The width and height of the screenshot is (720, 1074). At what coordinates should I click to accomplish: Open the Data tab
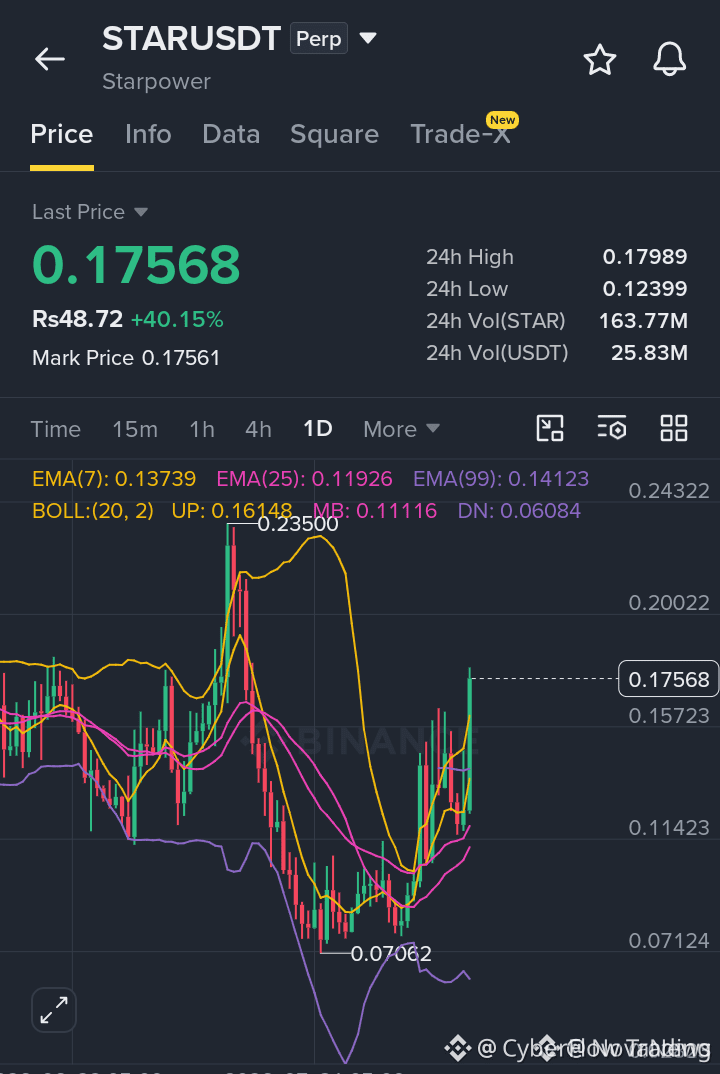pos(231,134)
